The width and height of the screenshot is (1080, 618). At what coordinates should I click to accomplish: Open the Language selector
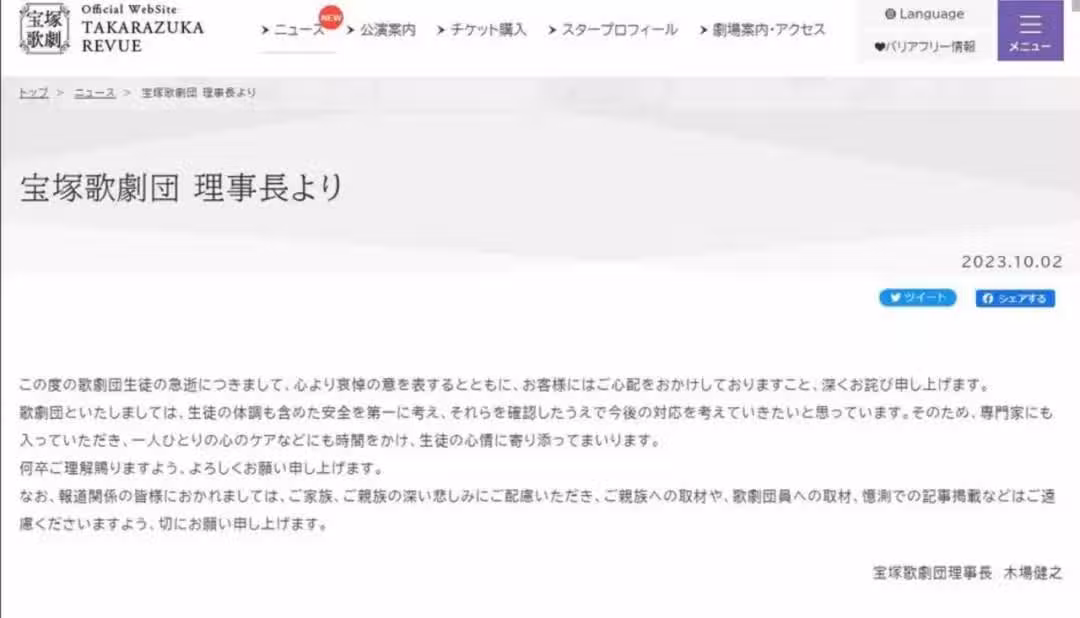tap(924, 14)
